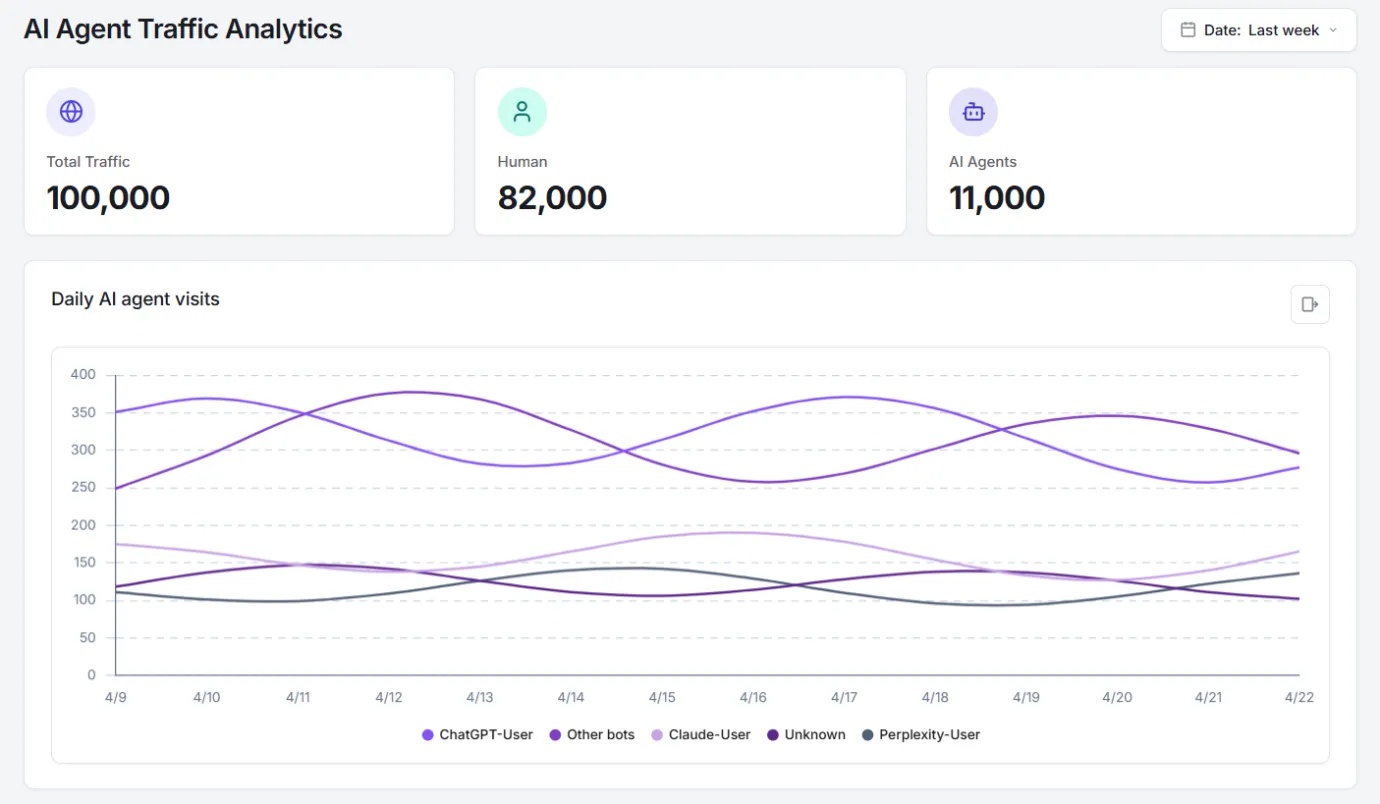Click the 82,000 human traffic value
The image size is (1380, 804).
coord(552,198)
